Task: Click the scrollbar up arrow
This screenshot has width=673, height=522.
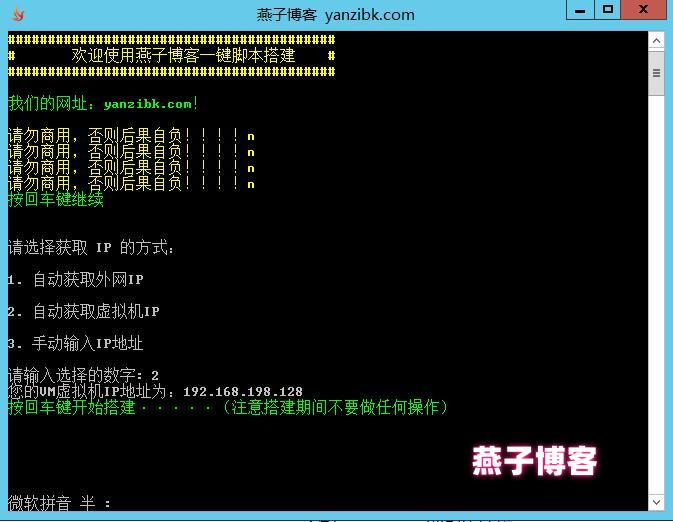Action: [656, 41]
